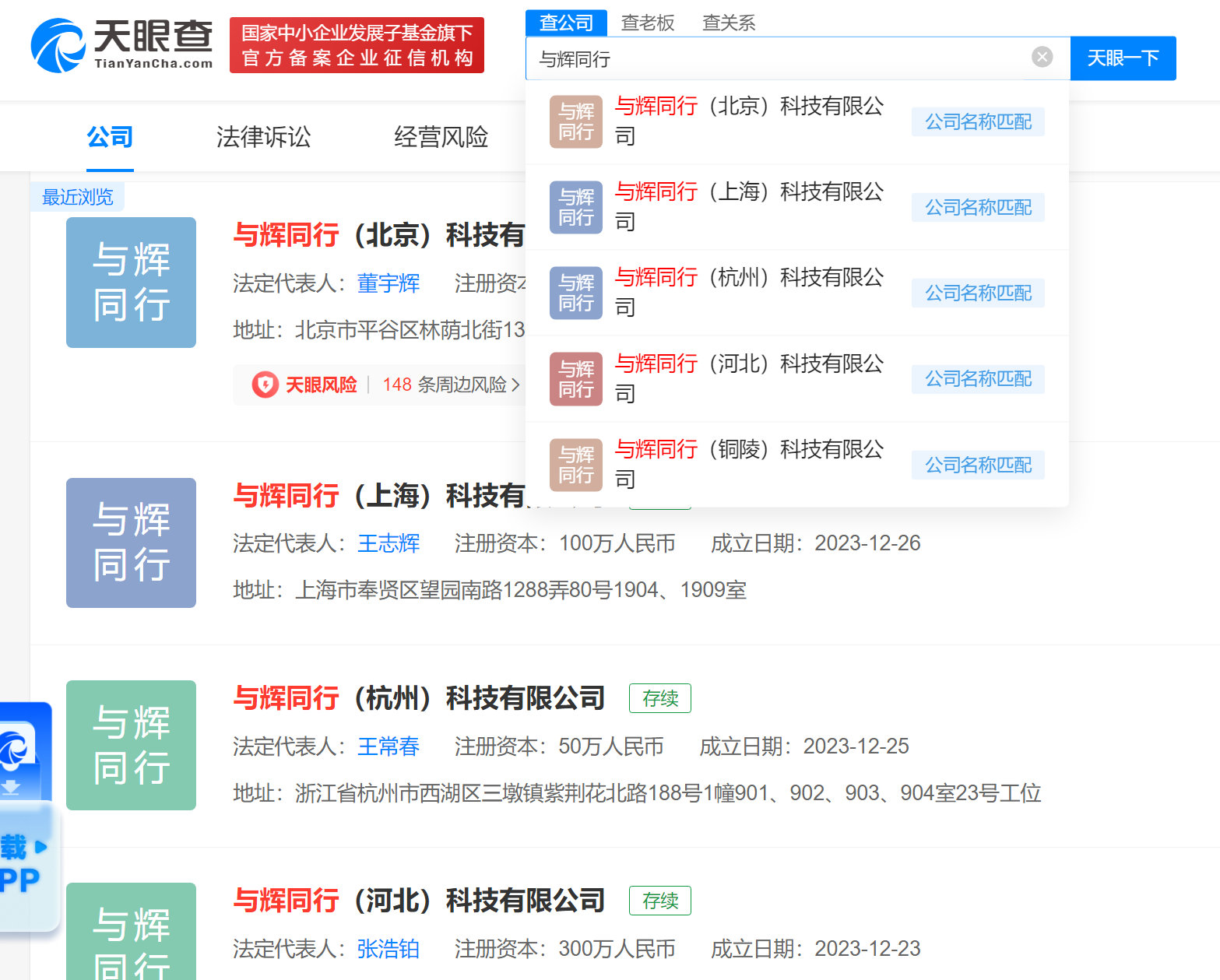Open legal representative 王志辉 profile
1220x980 pixels.
pyautogui.click(x=389, y=543)
